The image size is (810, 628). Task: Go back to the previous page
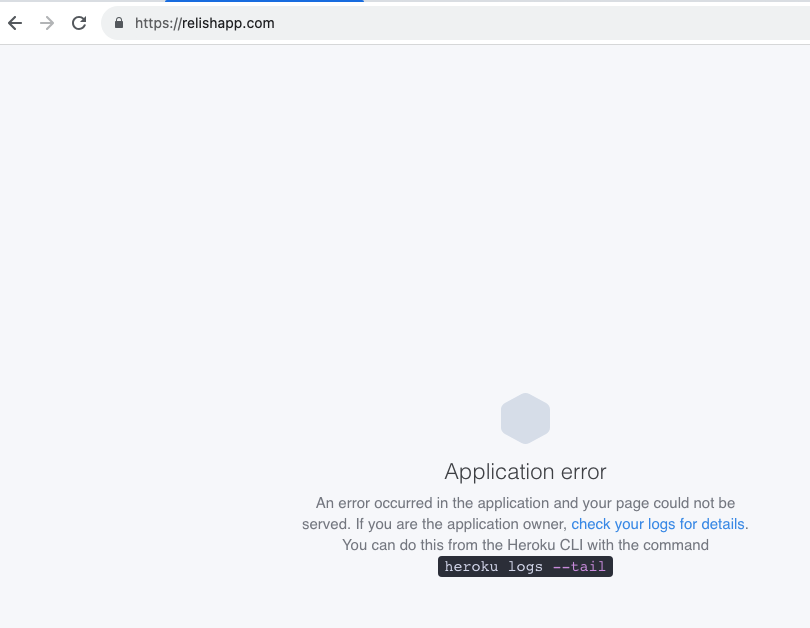click(x=15, y=23)
